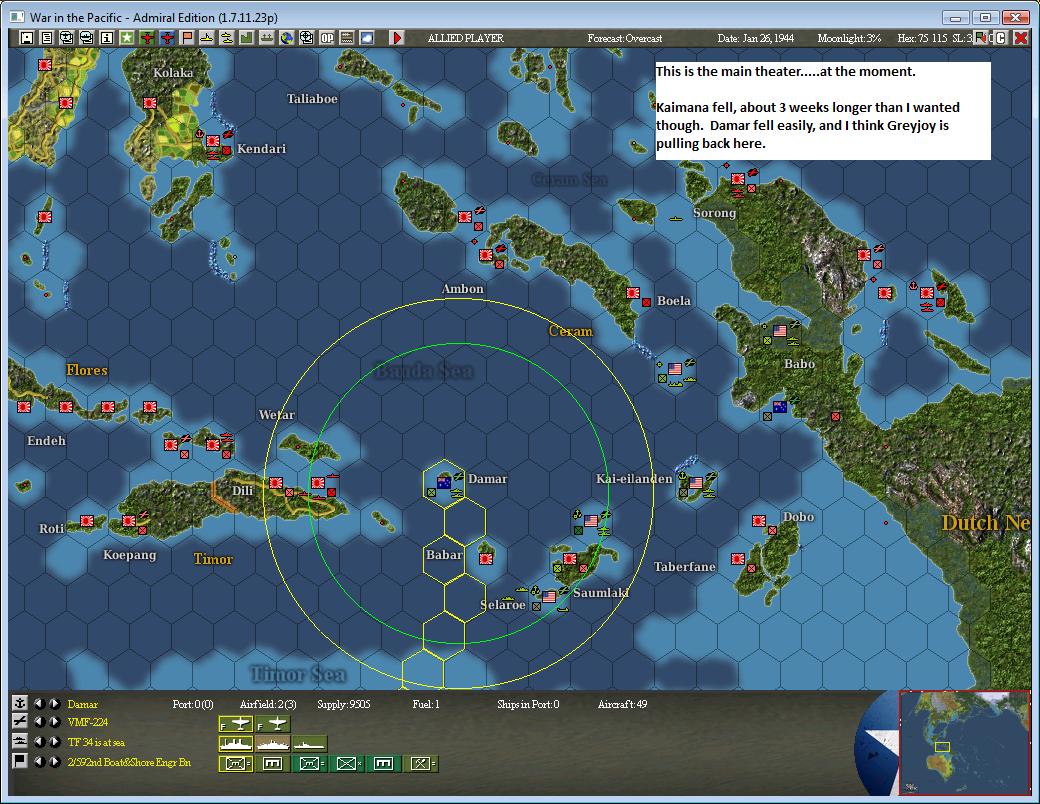The width and height of the screenshot is (1040, 804).
Task: Click US flag unit at Selaroe
Action: coord(549,596)
